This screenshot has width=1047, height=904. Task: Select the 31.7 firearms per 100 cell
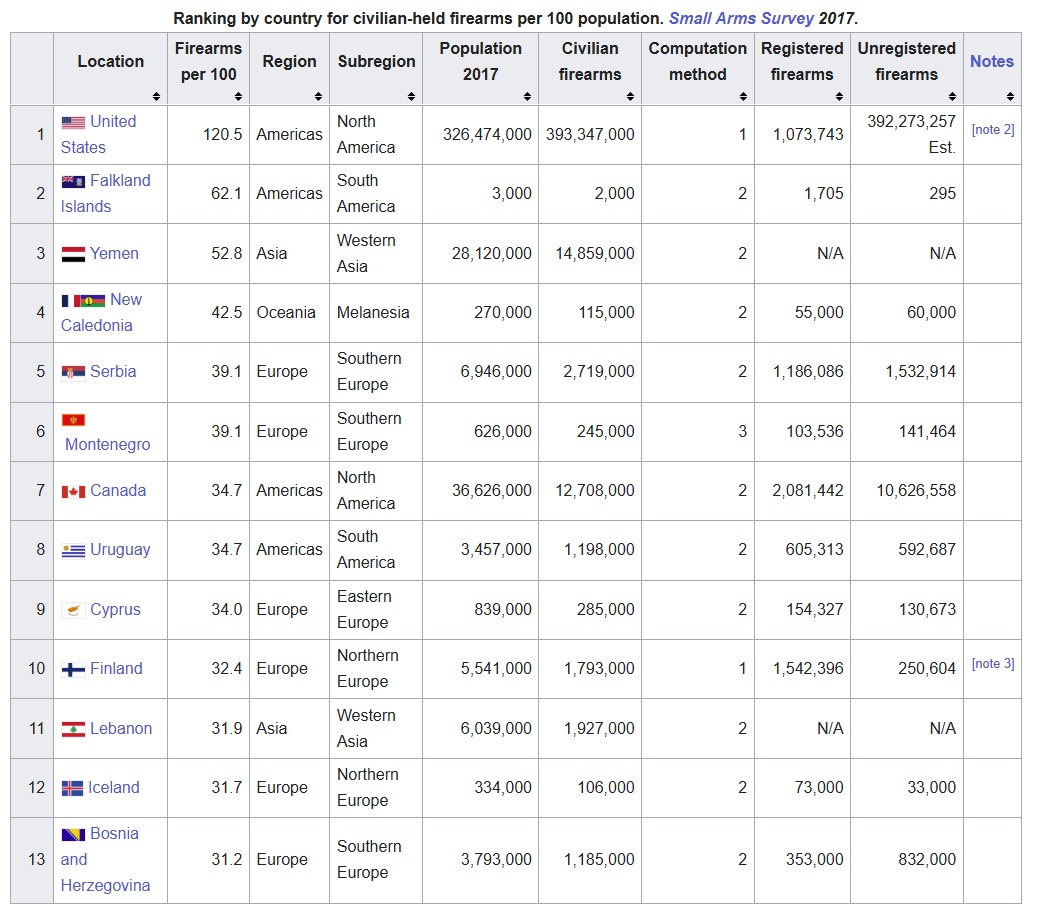click(208, 788)
